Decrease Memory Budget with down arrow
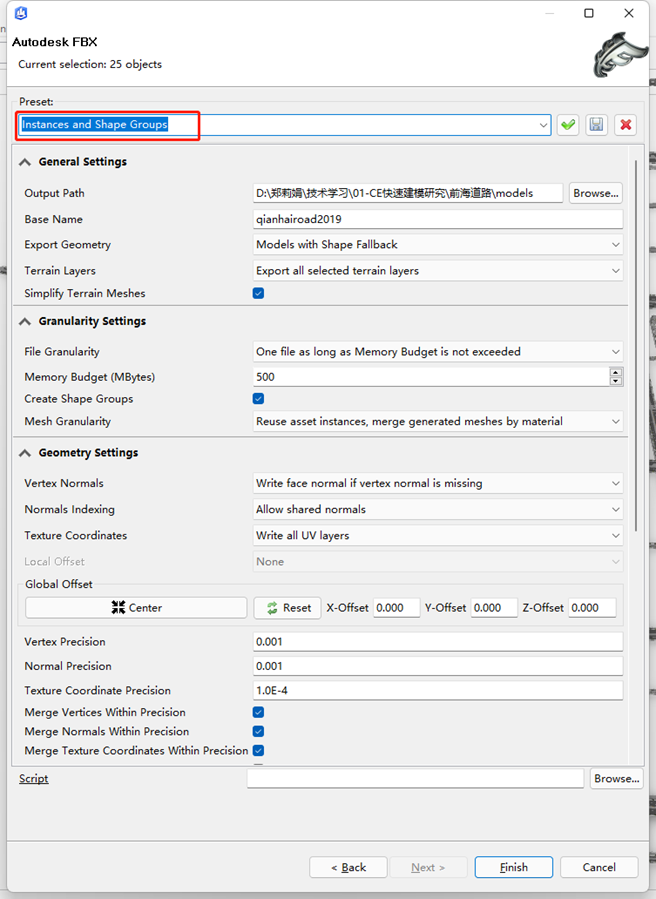The width and height of the screenshot is (656, 899). tap(616, 381)
